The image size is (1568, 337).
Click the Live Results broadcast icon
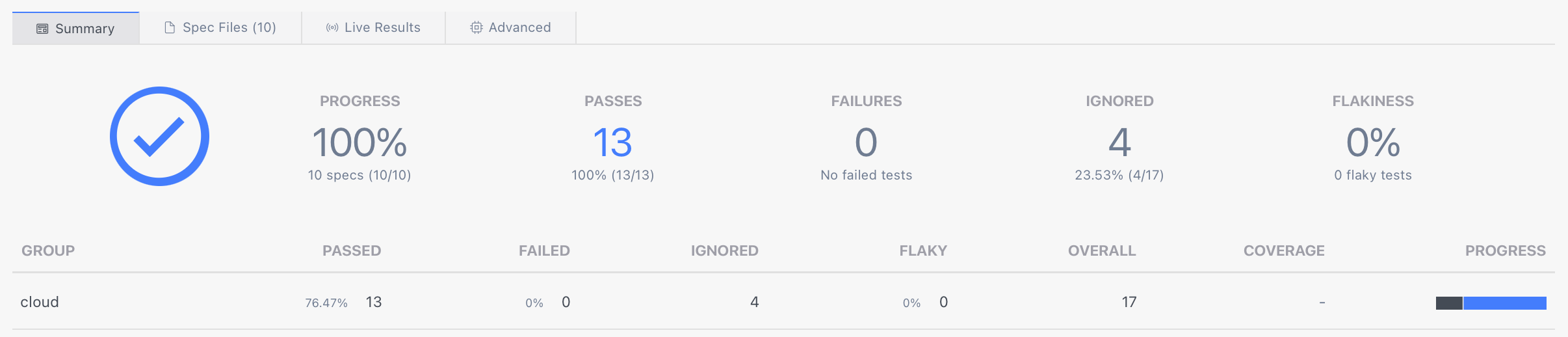[x=332, y=27]
